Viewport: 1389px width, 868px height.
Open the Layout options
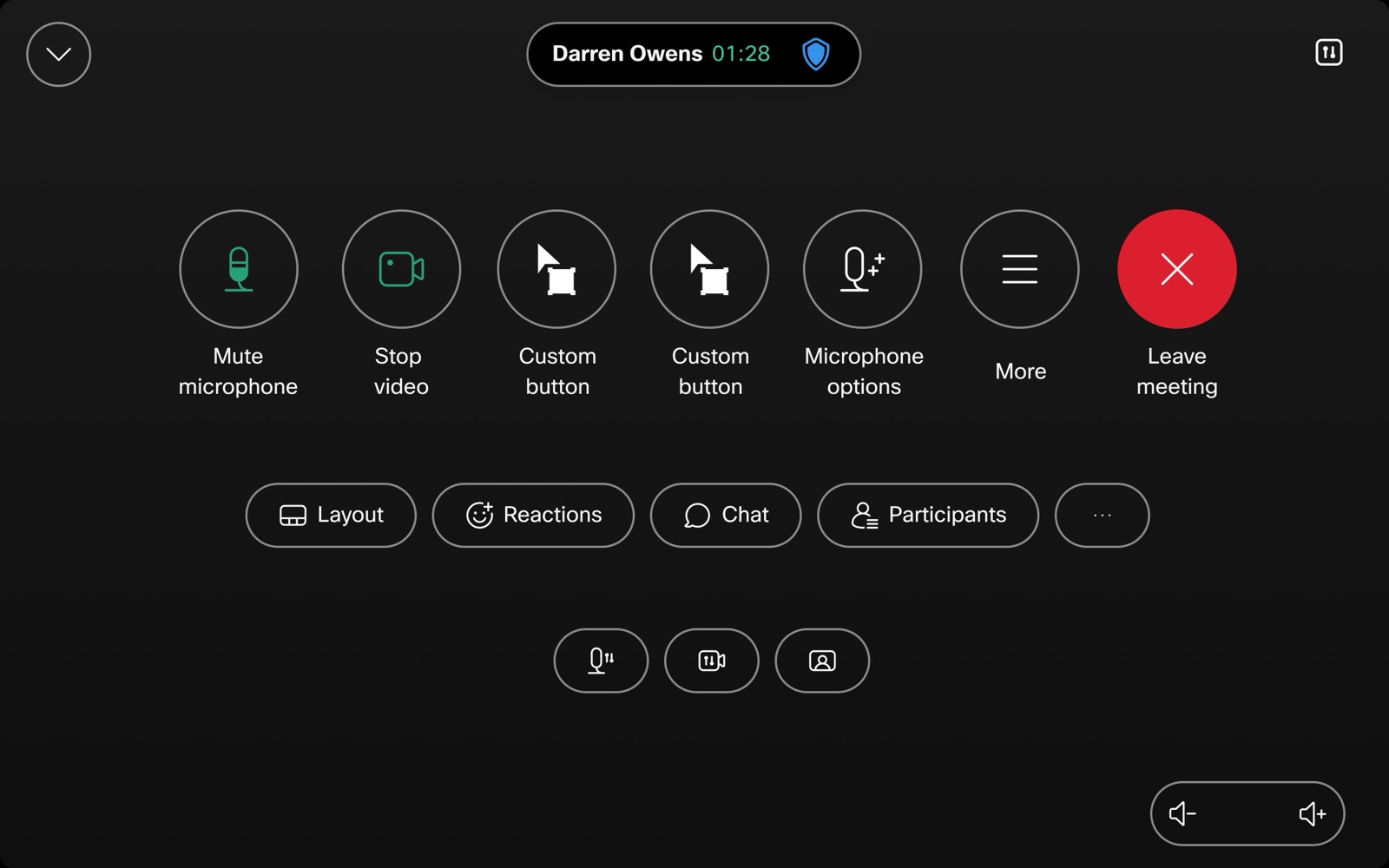pos(331,515)
